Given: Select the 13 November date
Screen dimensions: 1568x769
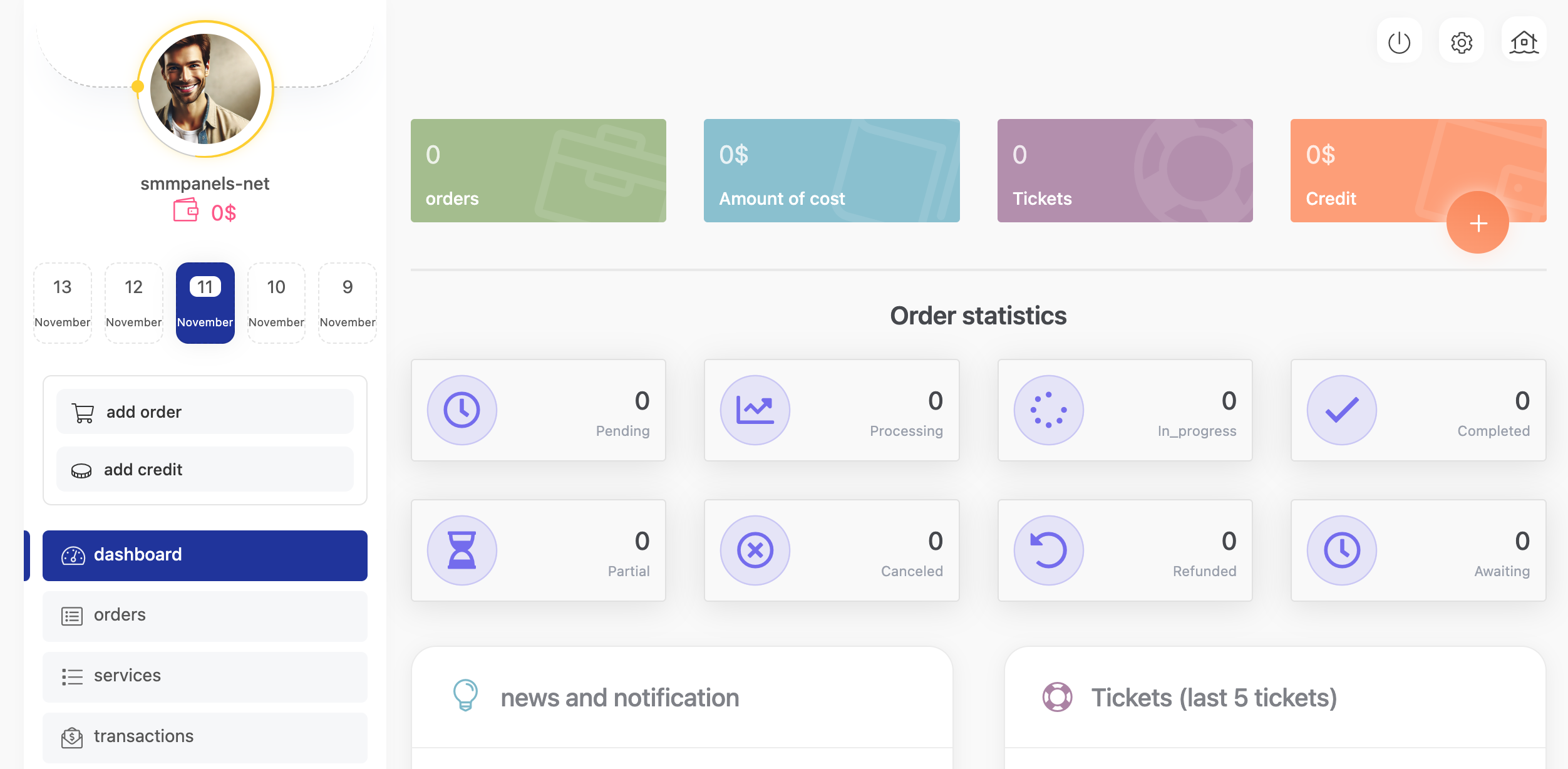Looking at the screenshot, I should [63, 303].
